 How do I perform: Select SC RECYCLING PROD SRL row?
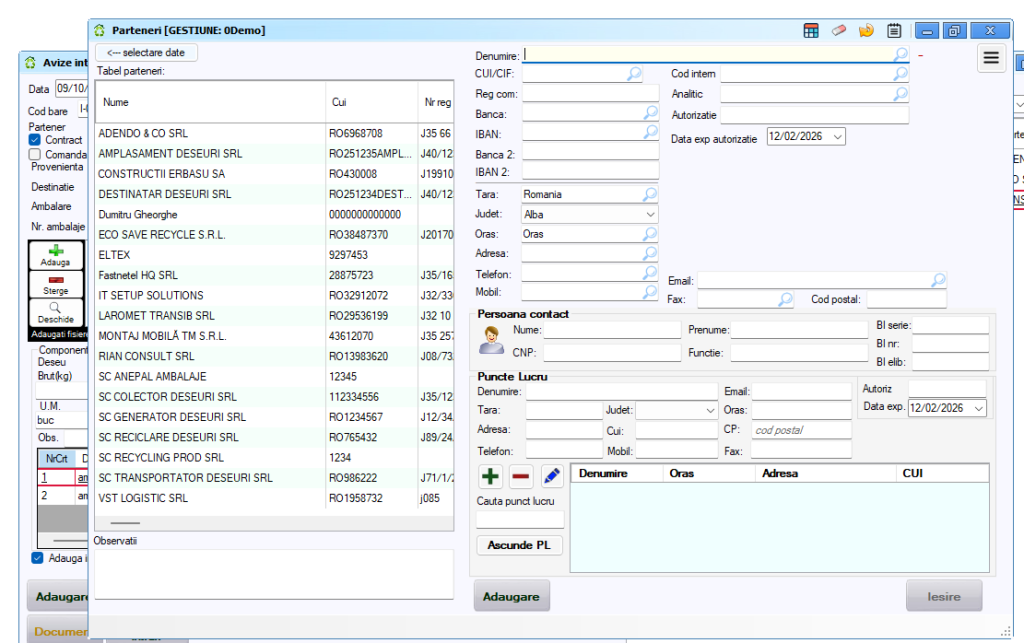[274, 457]
